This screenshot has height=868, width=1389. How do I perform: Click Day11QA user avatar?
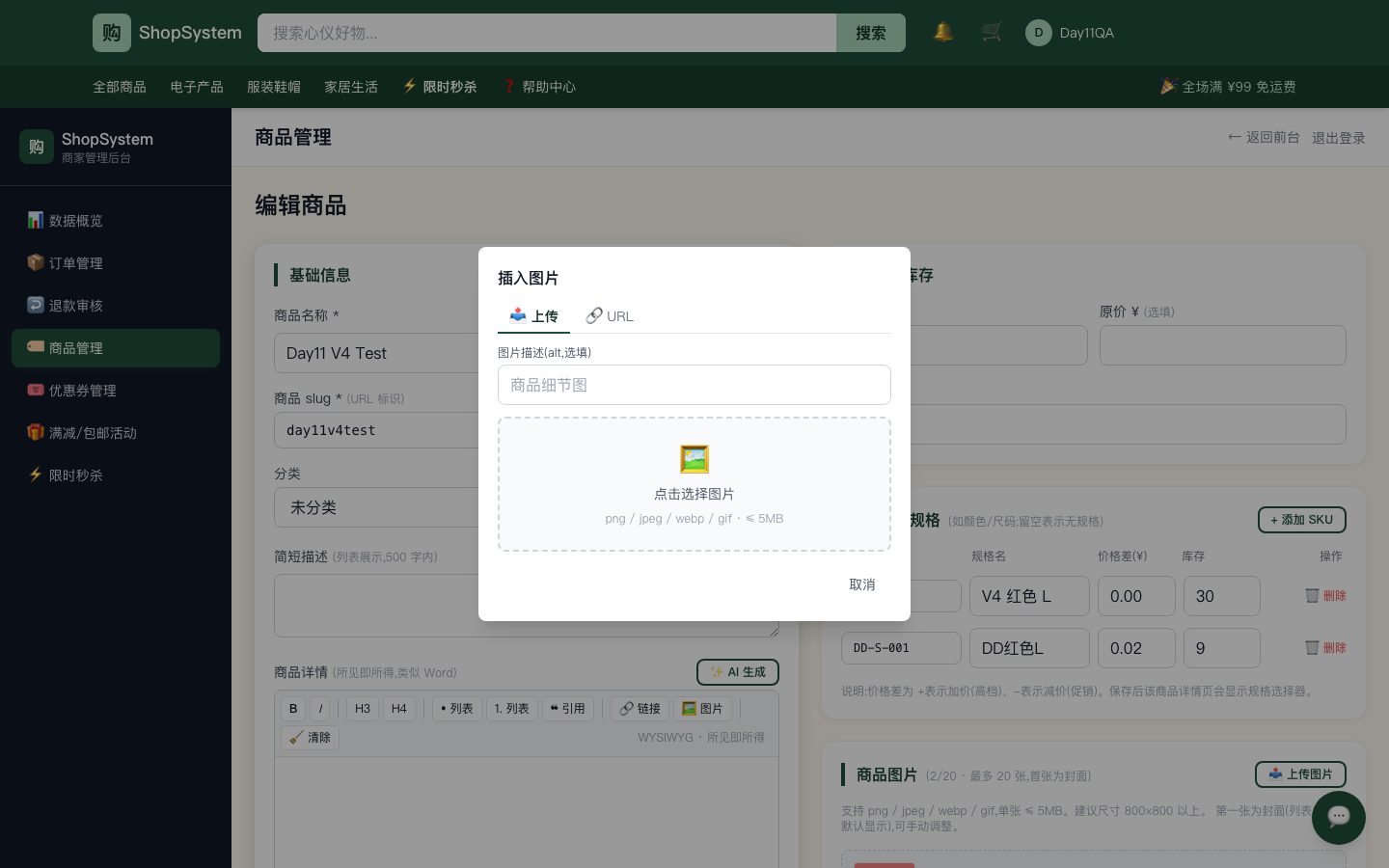click(x=1038, y=33)
